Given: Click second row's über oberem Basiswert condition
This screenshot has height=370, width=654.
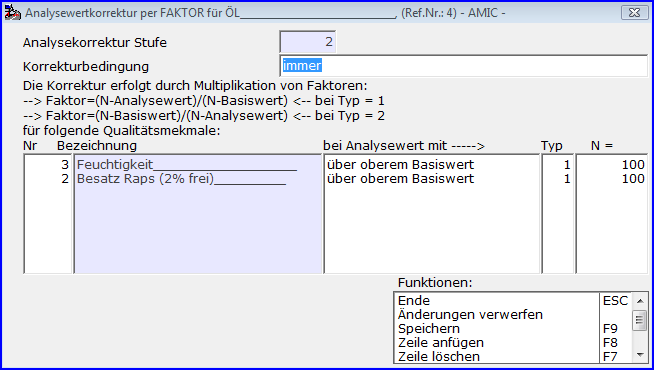Looking at the screenshot, I should pyautogui.click(x=400, y=179).
